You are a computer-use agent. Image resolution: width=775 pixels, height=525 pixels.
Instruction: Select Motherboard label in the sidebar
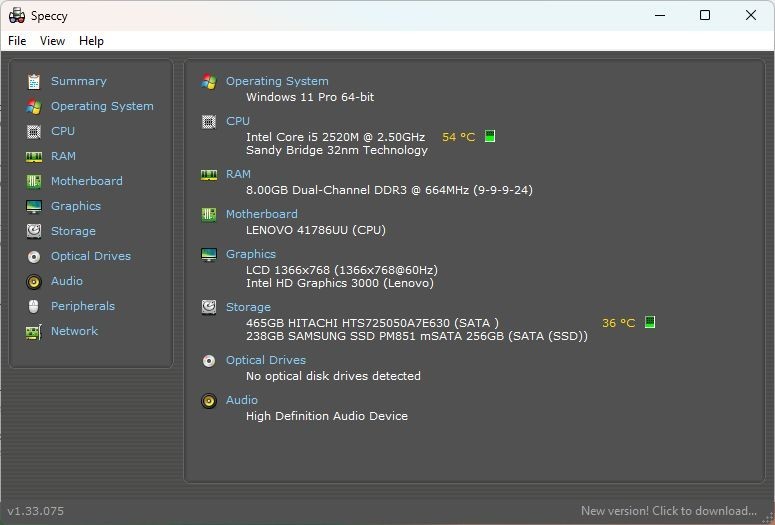click(x=86, y=181)
